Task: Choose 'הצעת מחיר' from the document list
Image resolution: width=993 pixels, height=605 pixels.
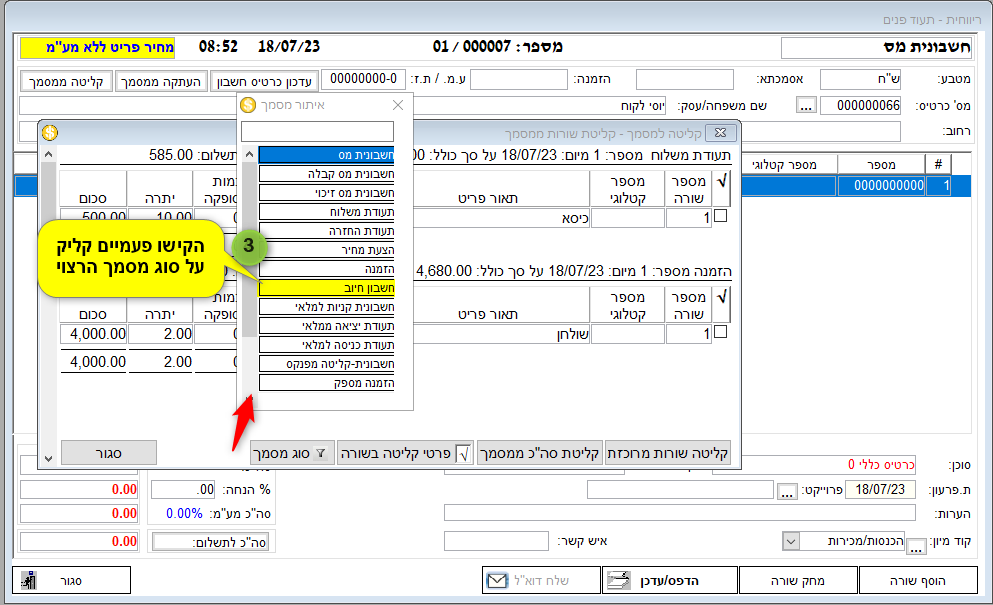Action: coord(326,250)
